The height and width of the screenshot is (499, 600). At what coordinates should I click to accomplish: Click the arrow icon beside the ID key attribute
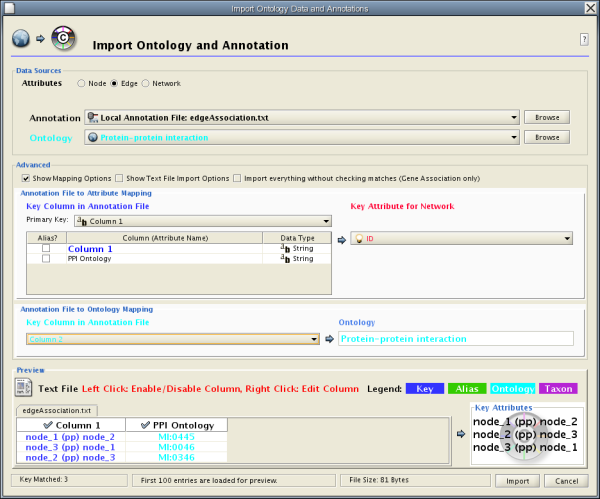pos(342,239)
